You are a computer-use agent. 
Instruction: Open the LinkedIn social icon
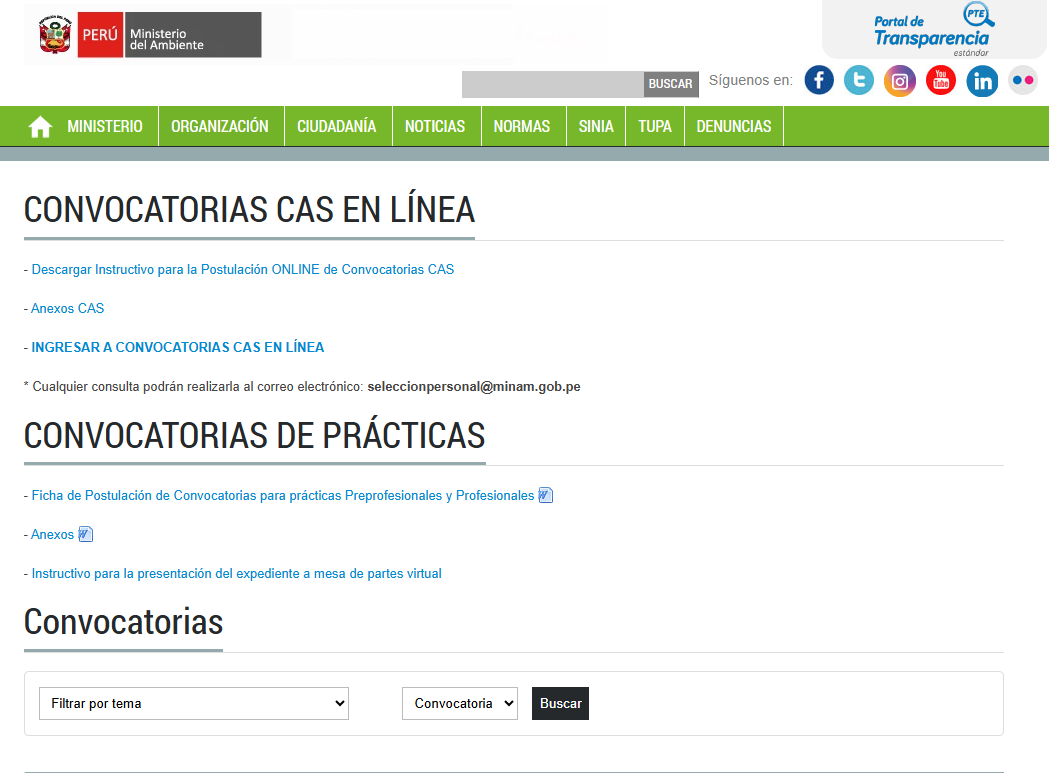point(982,81)
